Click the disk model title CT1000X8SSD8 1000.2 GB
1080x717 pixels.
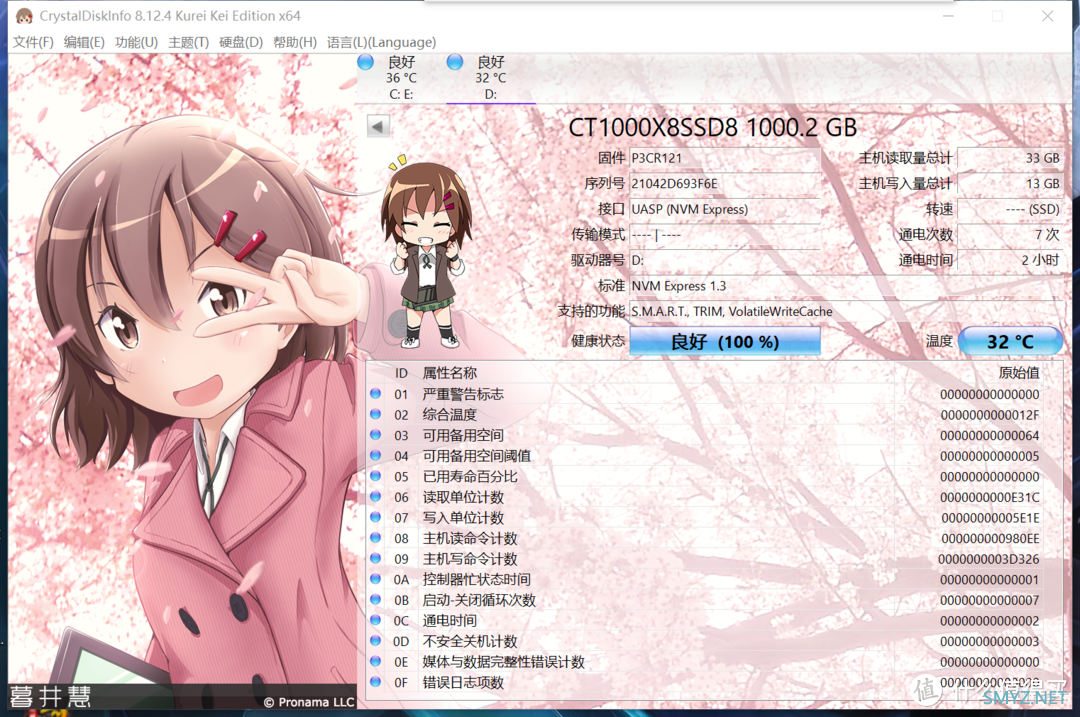coord(713,127)
